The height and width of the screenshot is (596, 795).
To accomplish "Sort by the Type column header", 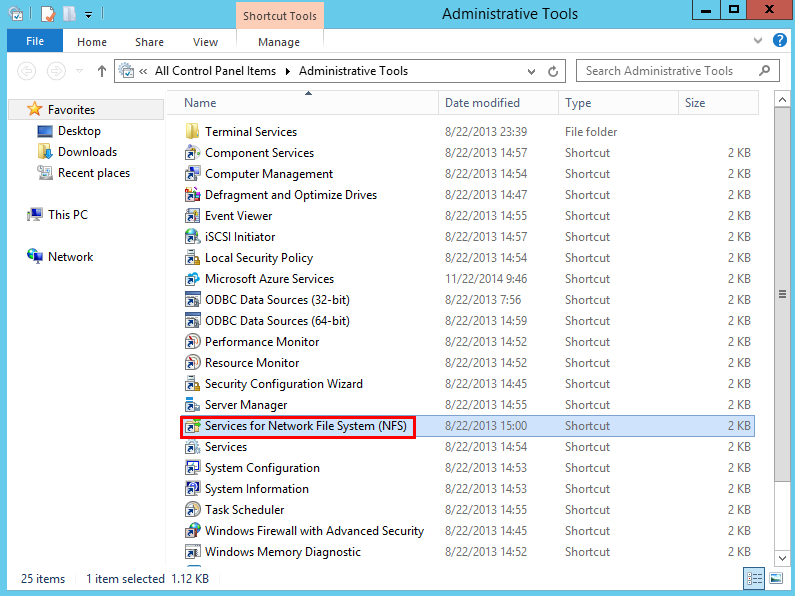I will tap(618, 103).
